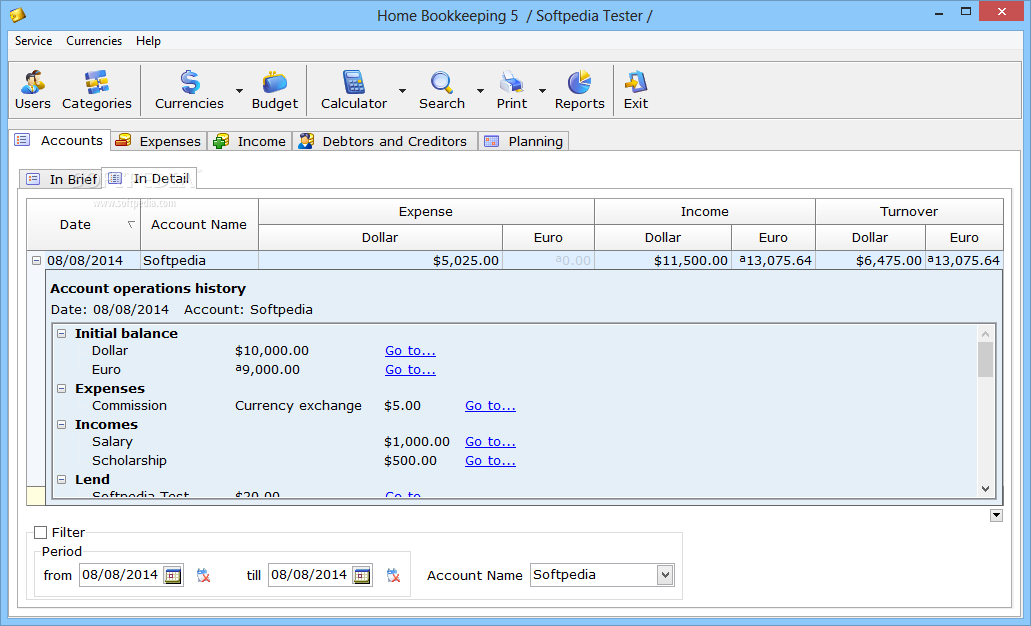Open the Currencies toolbar dropdown arrow
Viewport: 1031px width, 626px height.
(239, 91)
